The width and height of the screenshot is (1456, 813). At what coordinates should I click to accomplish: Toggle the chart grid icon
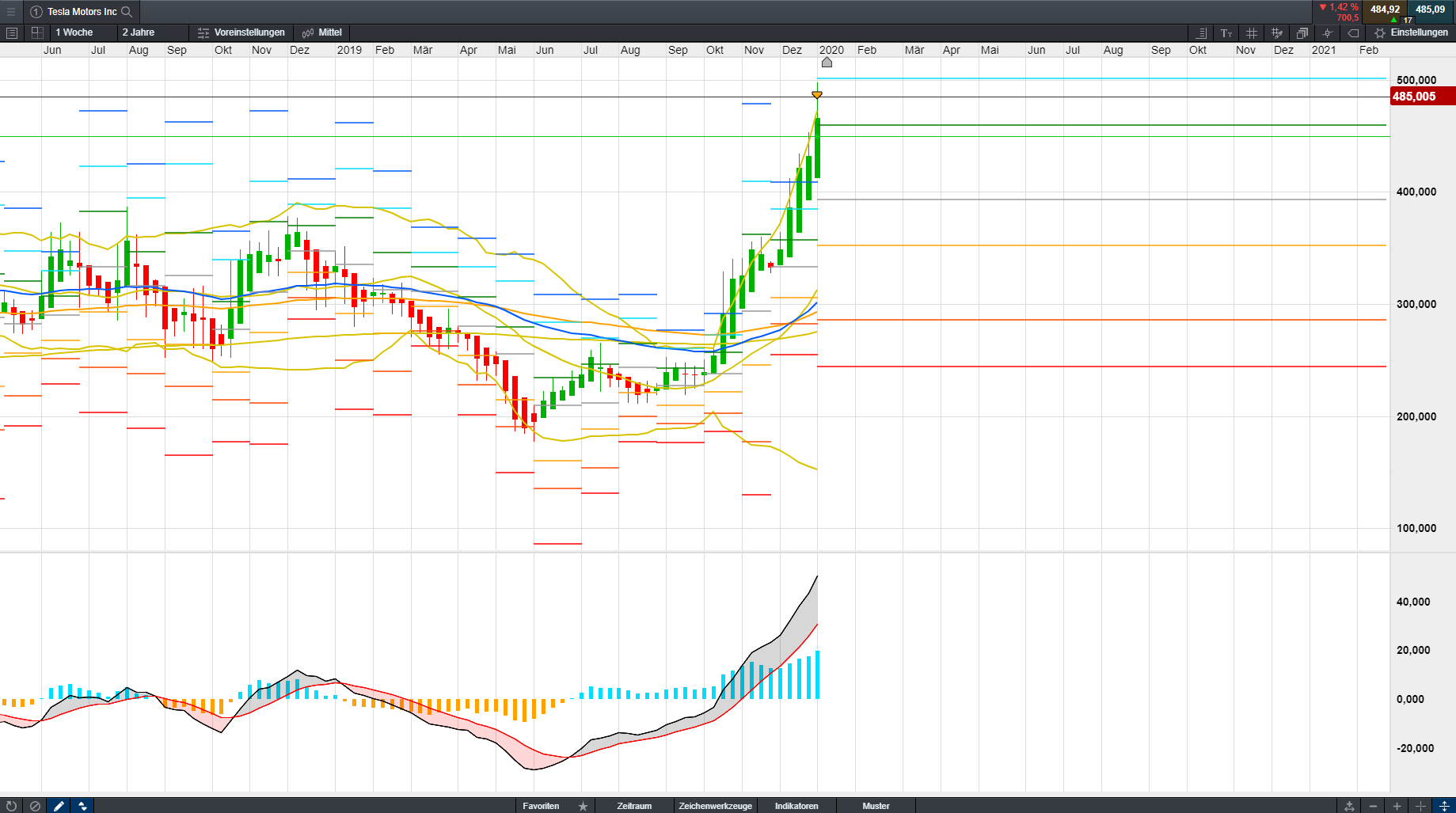pos(1252,33)
